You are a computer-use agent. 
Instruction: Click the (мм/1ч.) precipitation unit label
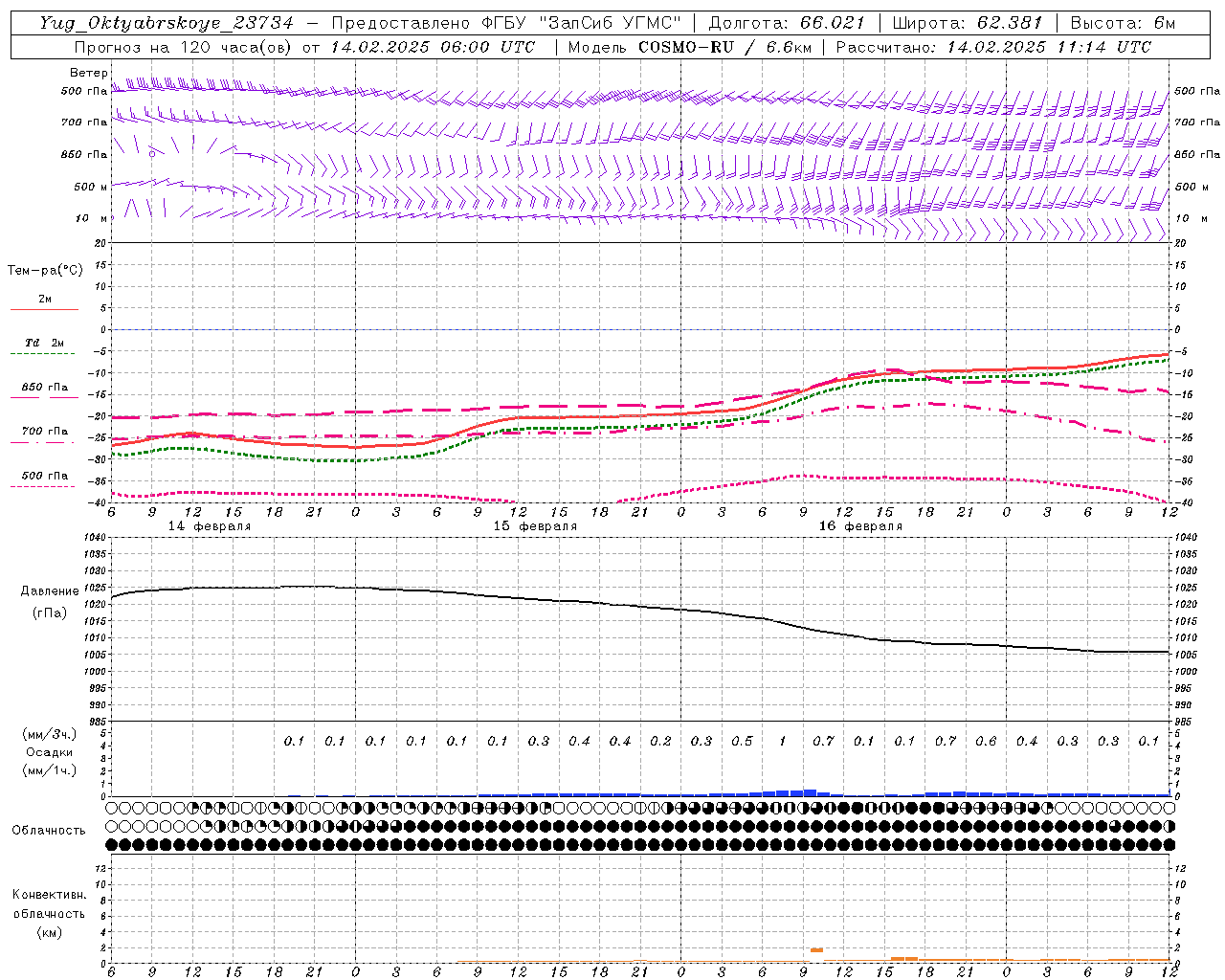[50, 770]
